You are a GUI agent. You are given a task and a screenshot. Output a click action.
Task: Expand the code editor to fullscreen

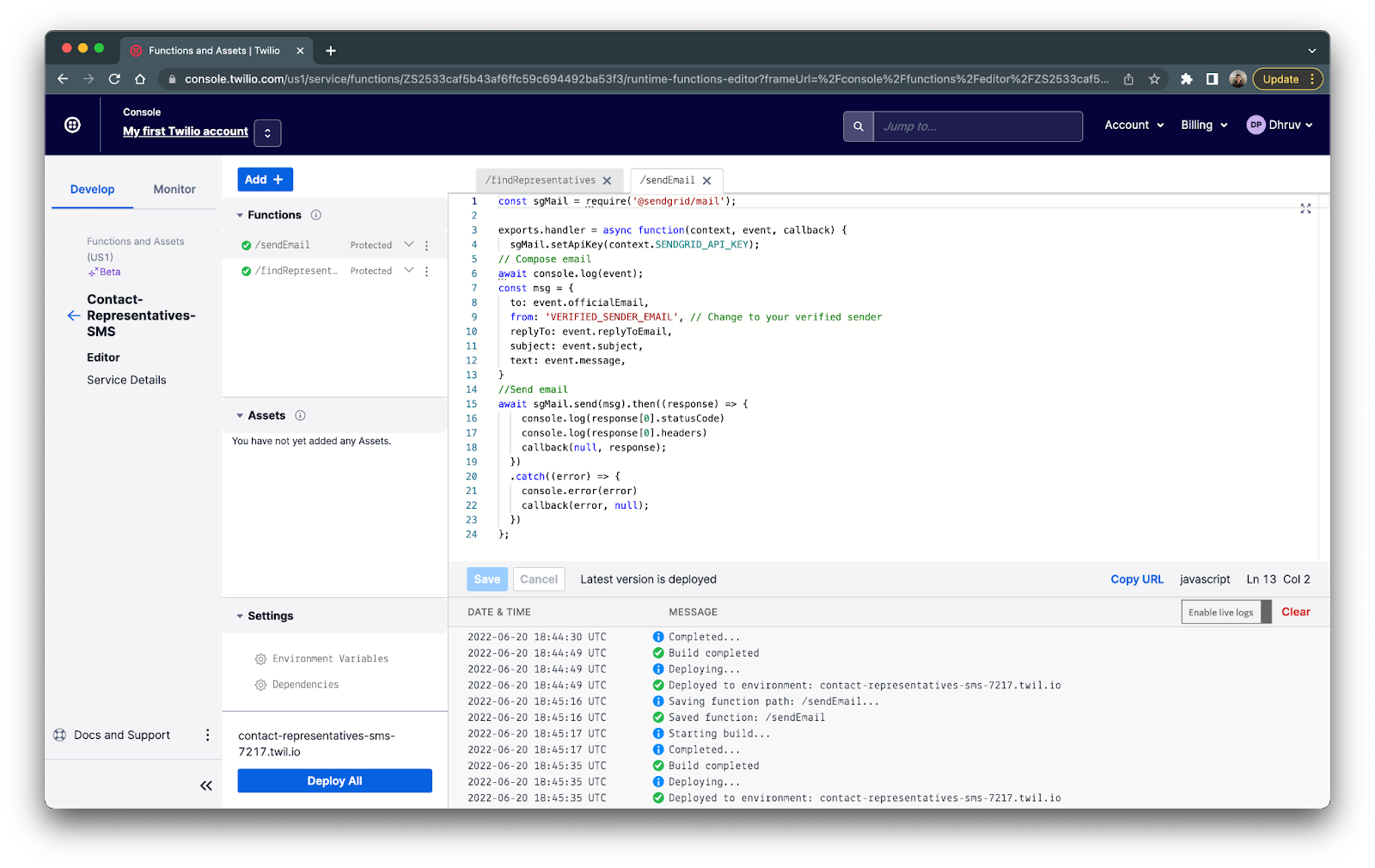[x=1305, y=209]
